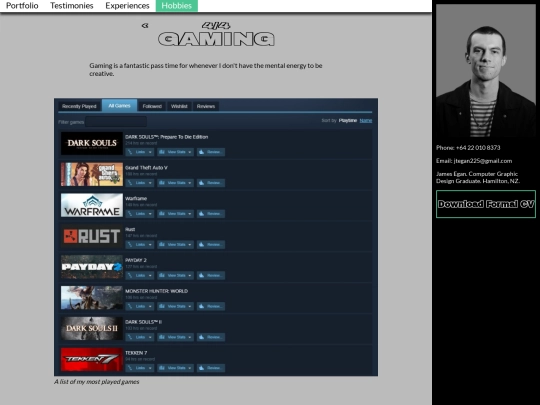
Task: Expand Links dropdown for Tekken 7
Action: coord(139,368)
